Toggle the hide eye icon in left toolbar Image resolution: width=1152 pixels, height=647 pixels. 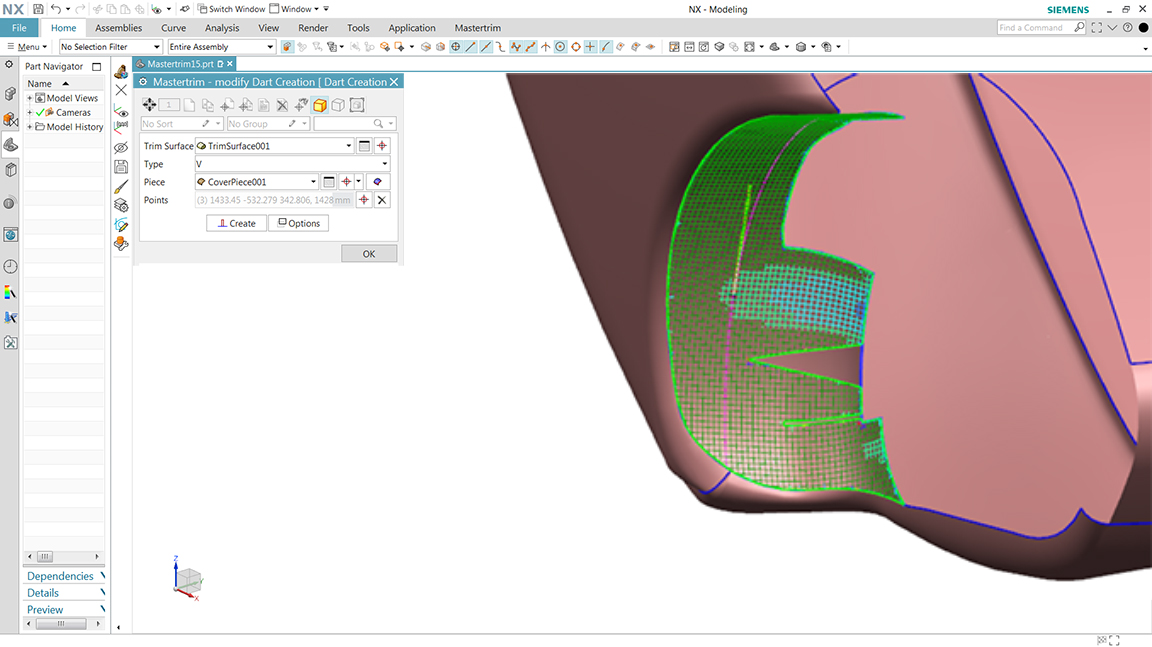(x=121, y=147)
